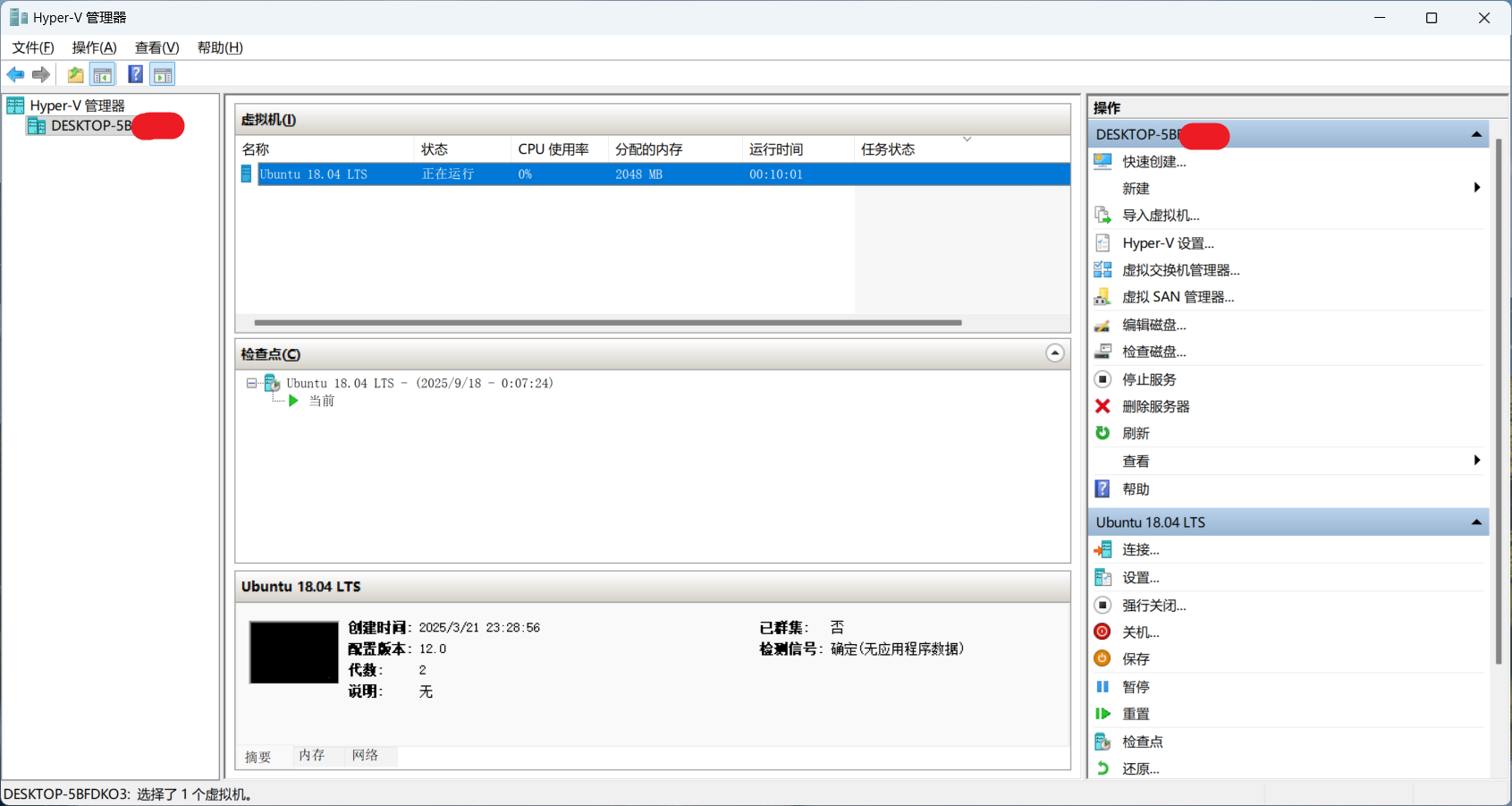Open the 帮助(H) menu
This screenshot has height=806, width=1512.
pos(220,47)
